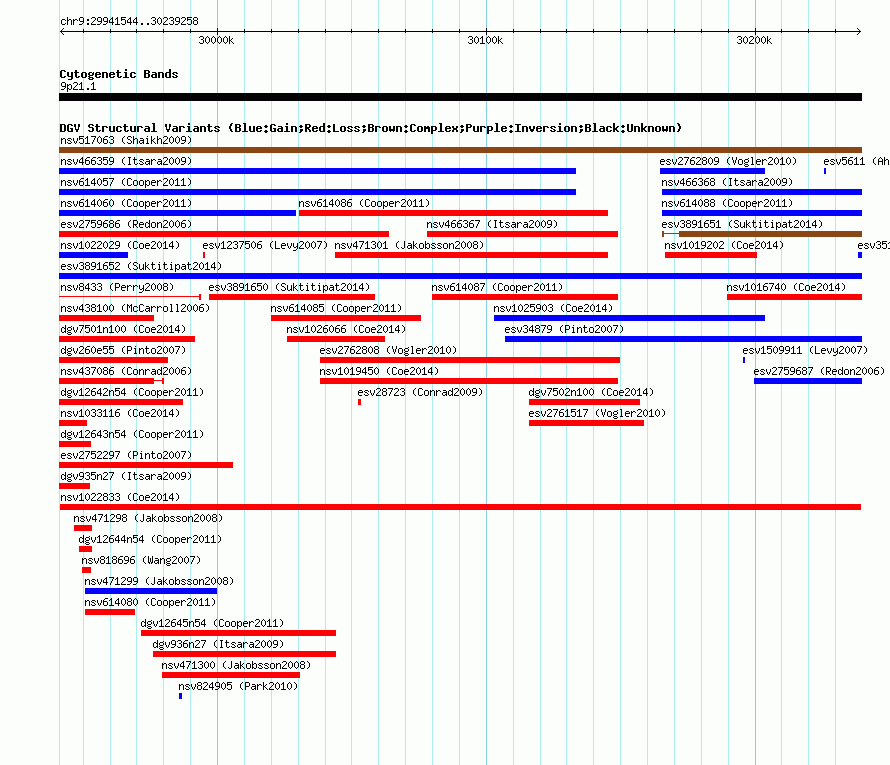Click the Cytogenetic Bands track title
The width and height of the screenshot is (890, 765).
tap(119, 74)
